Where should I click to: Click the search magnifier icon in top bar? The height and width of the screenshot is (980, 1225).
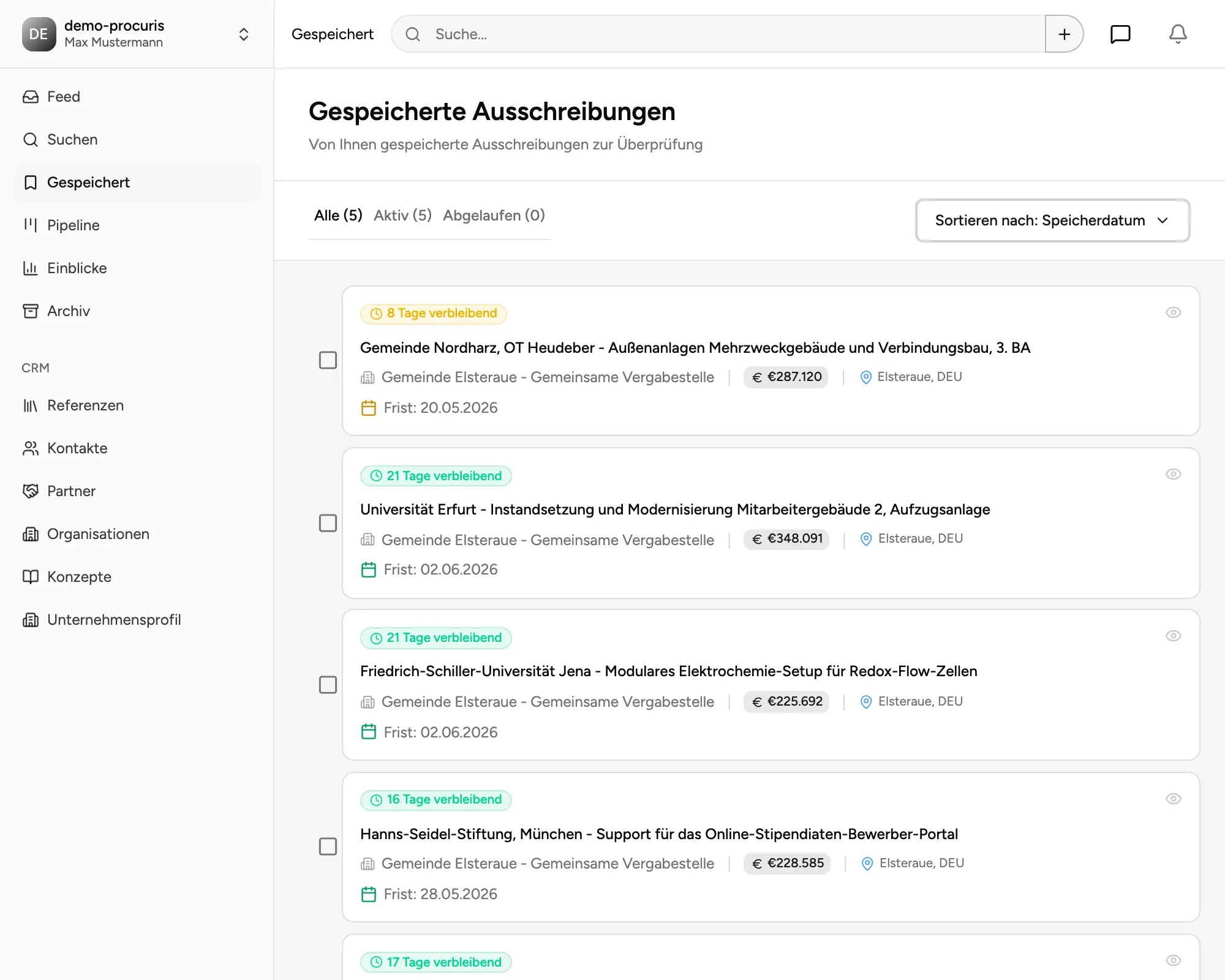tap(413, 34)
